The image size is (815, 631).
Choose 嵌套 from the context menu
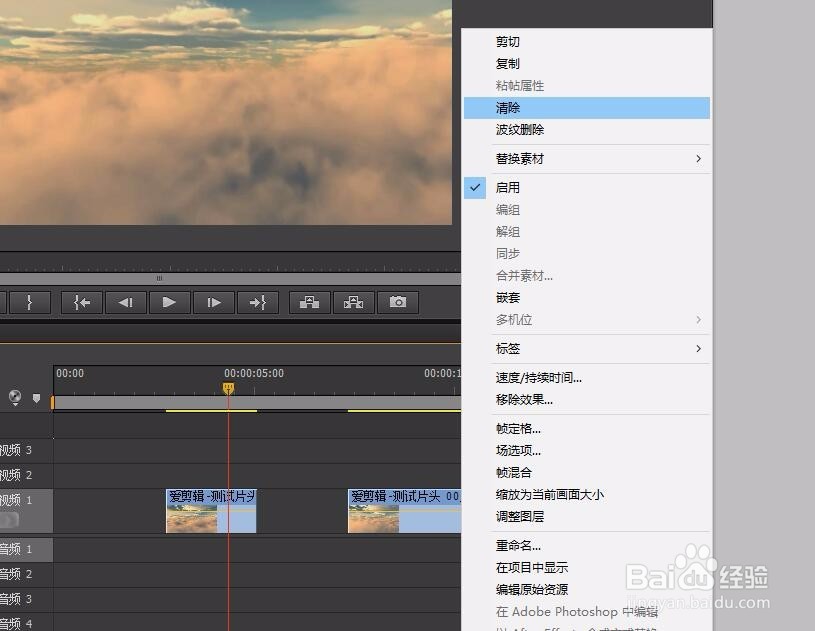coord(587,297)
